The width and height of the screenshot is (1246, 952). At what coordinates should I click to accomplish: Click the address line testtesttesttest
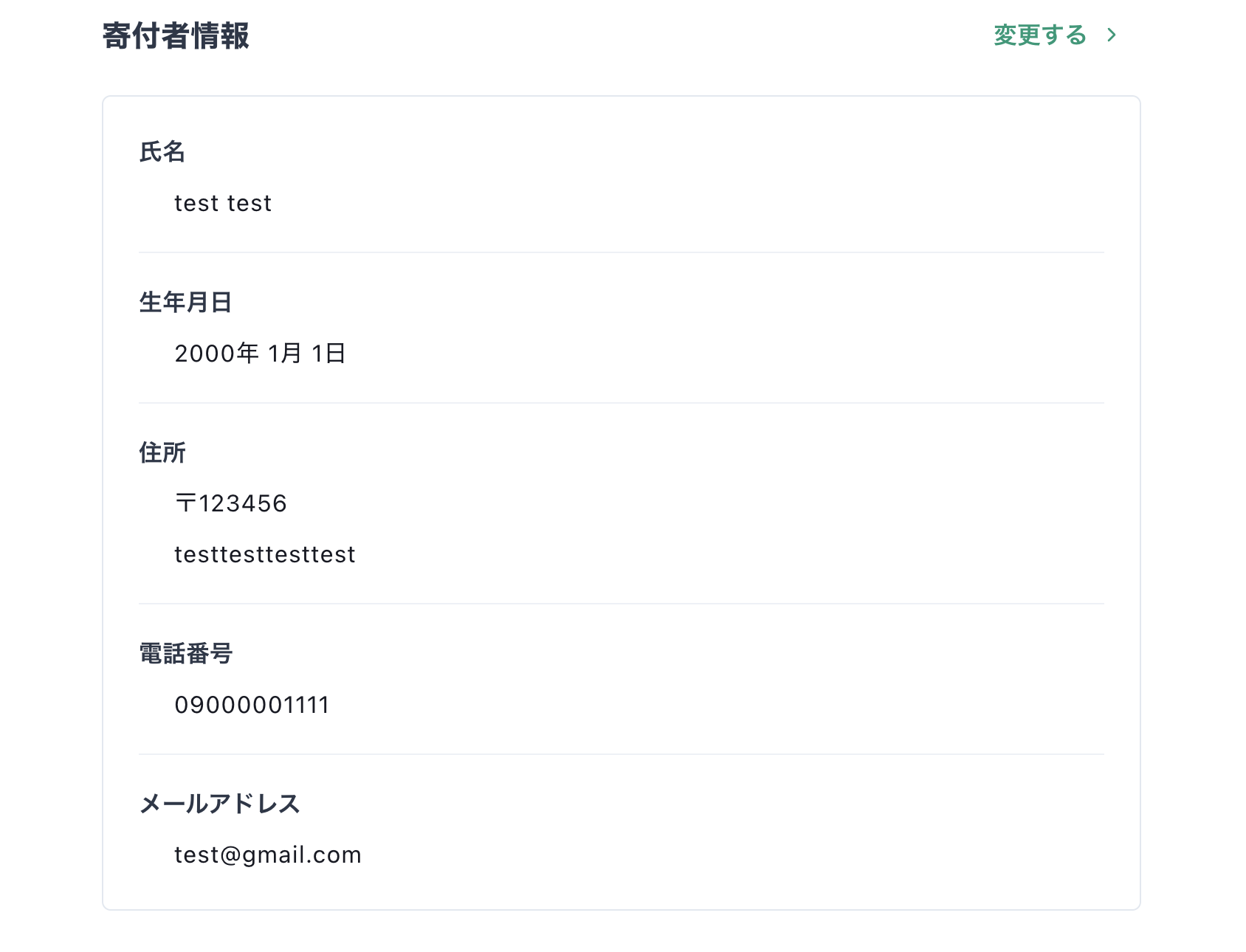click(x=265, y=554)
